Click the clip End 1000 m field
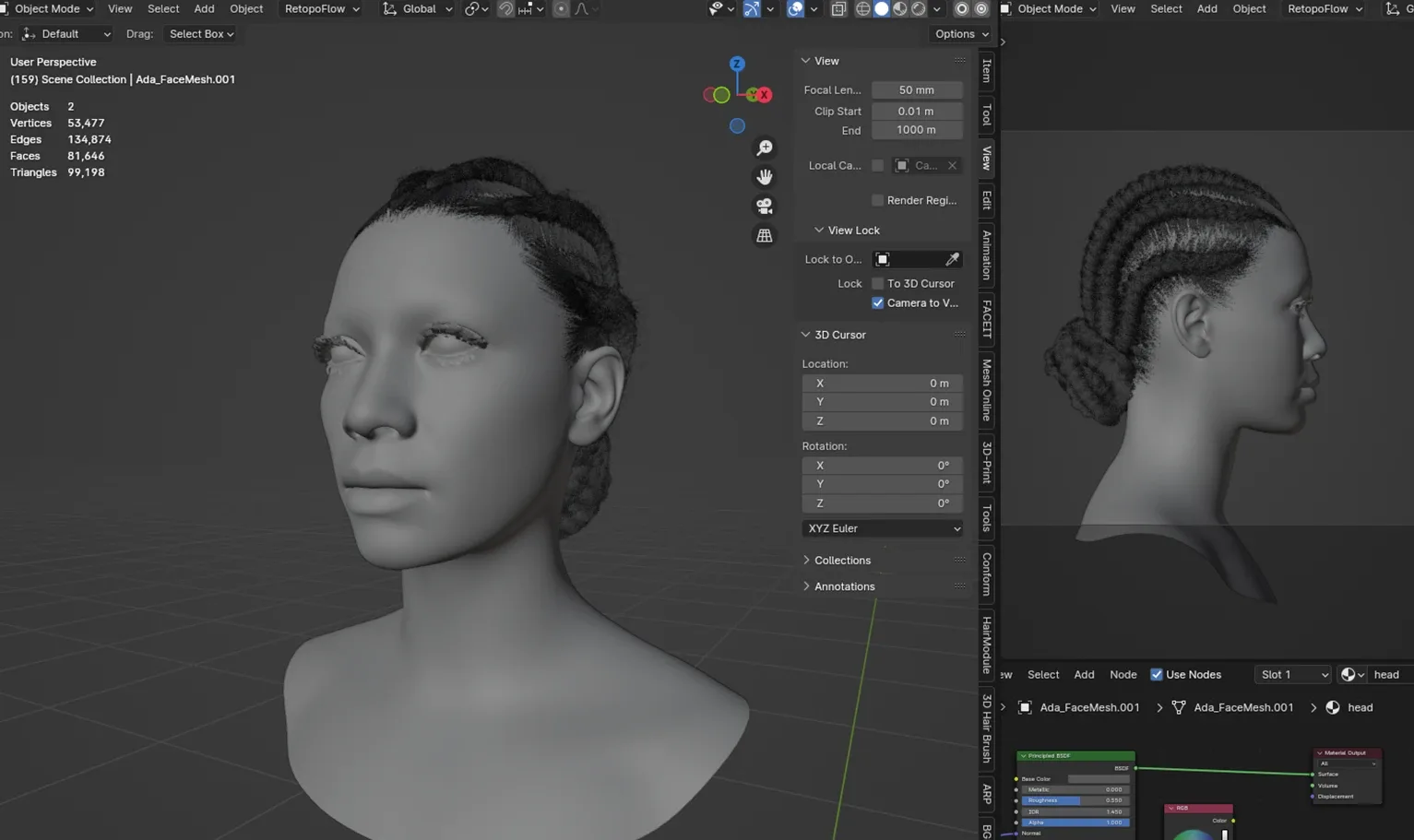 click(x=917, y=130)
